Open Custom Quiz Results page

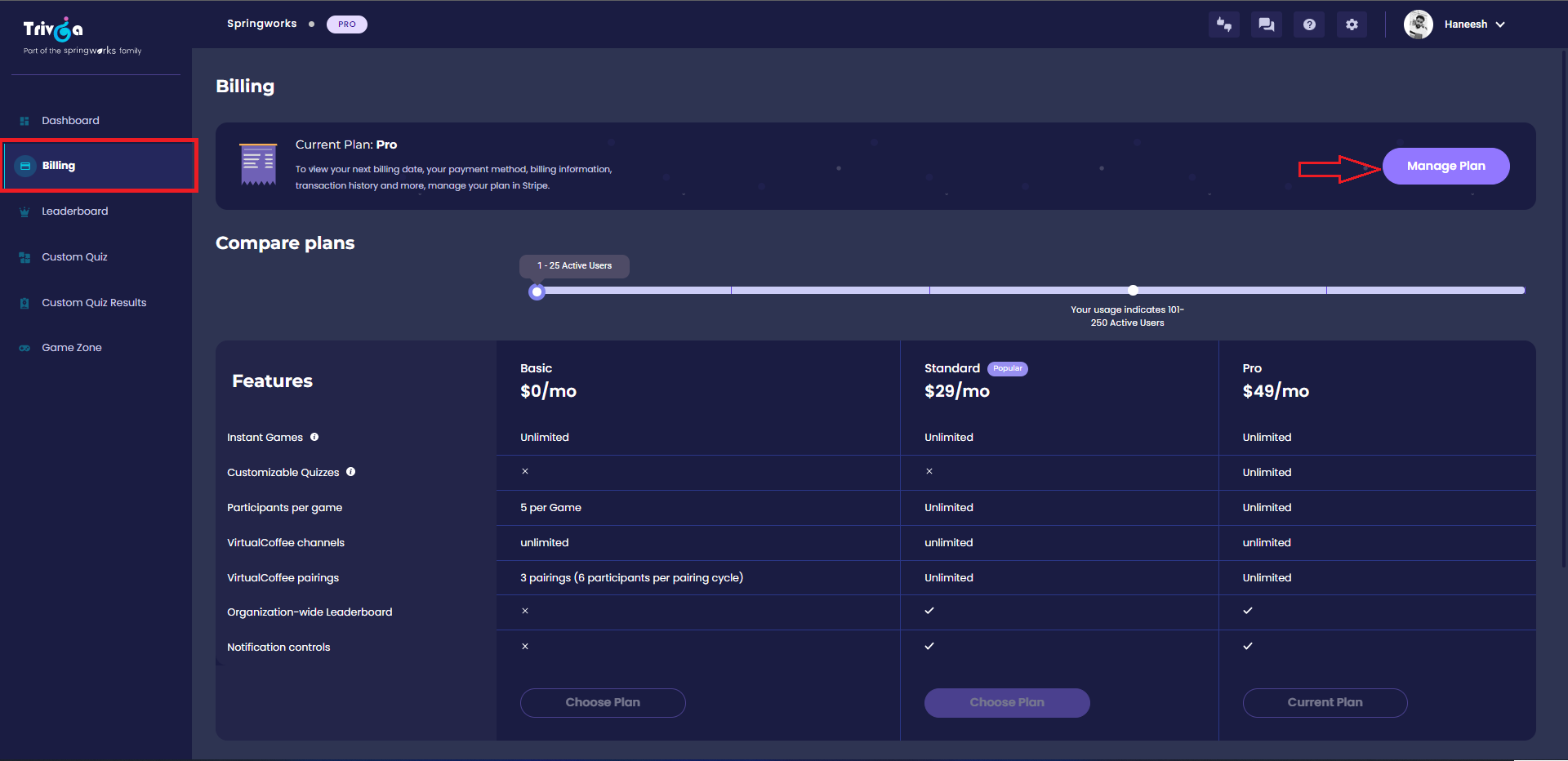94,303
